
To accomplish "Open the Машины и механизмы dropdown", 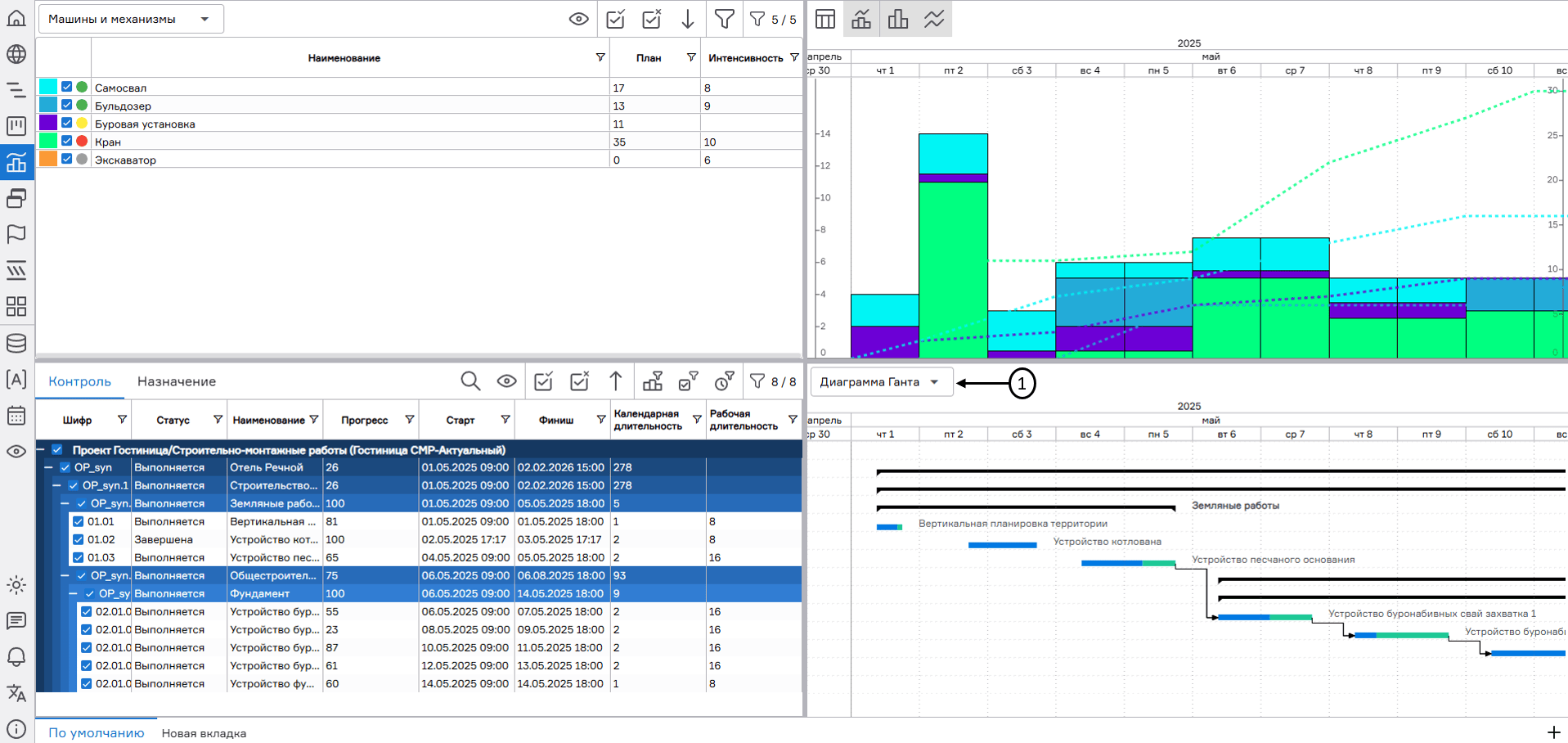I will pyautogui.click(x=131, y=19).
